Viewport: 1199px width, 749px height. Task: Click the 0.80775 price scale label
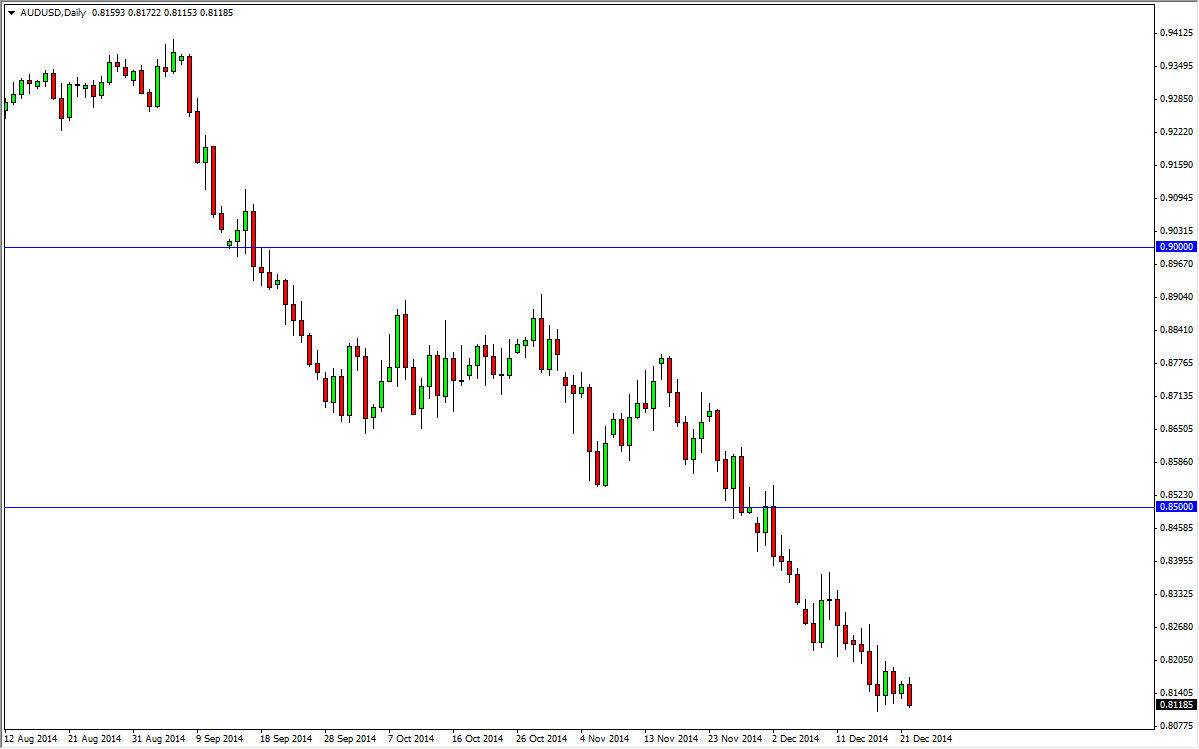[1177, 727]
